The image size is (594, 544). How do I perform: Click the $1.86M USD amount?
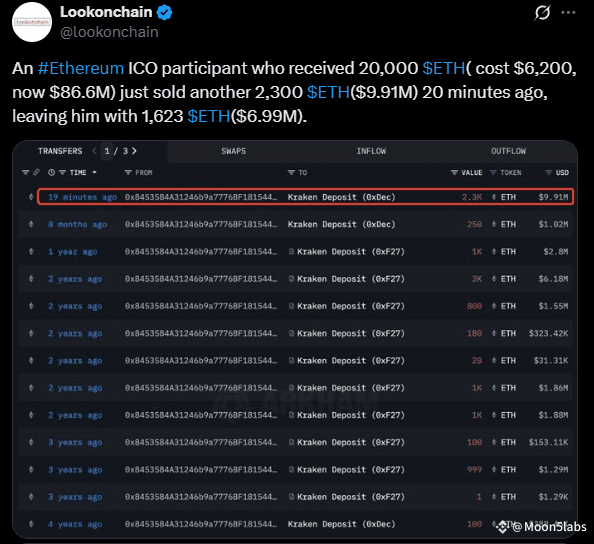tap(553, 388)
